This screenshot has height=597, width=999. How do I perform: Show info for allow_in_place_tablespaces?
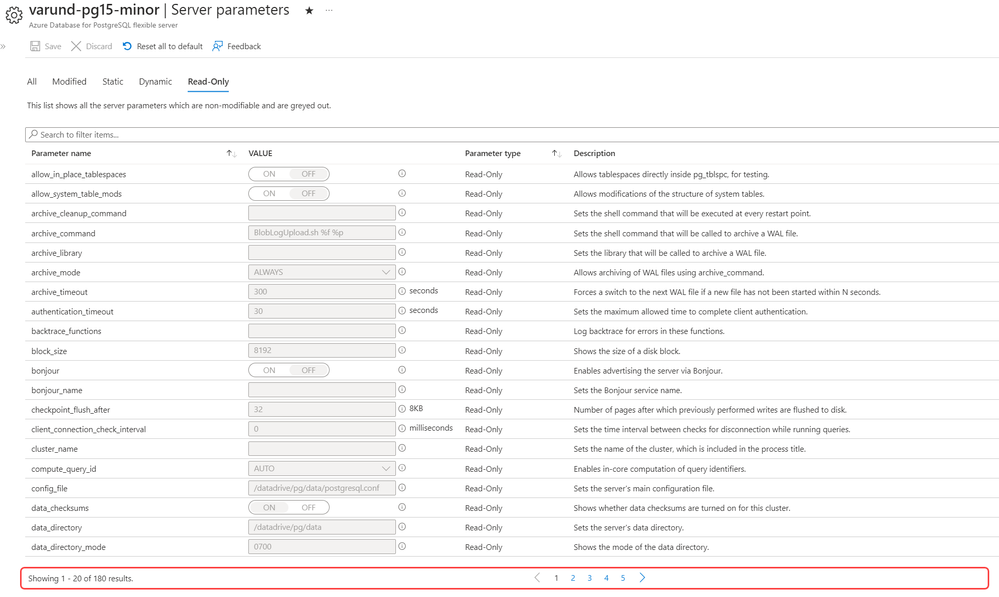pyautogui.click(x=402, y=173)
